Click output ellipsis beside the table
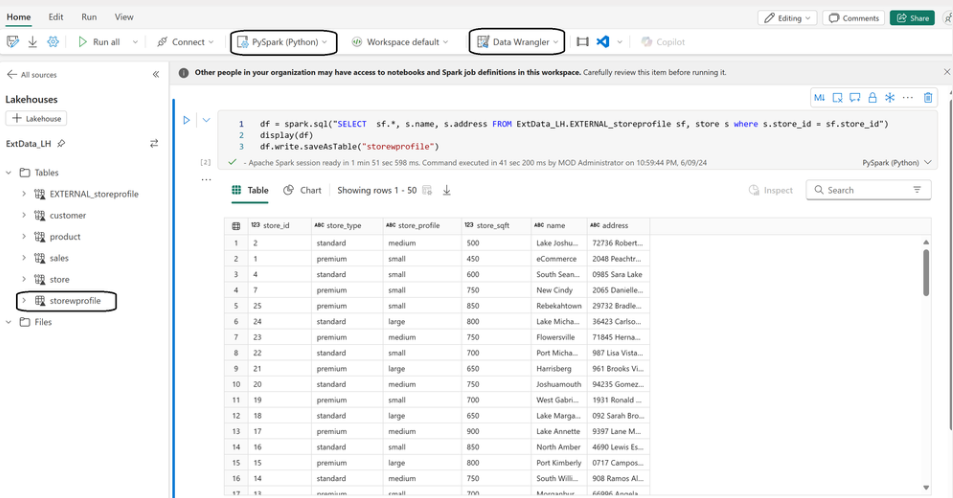 click(x=206, y=179)
